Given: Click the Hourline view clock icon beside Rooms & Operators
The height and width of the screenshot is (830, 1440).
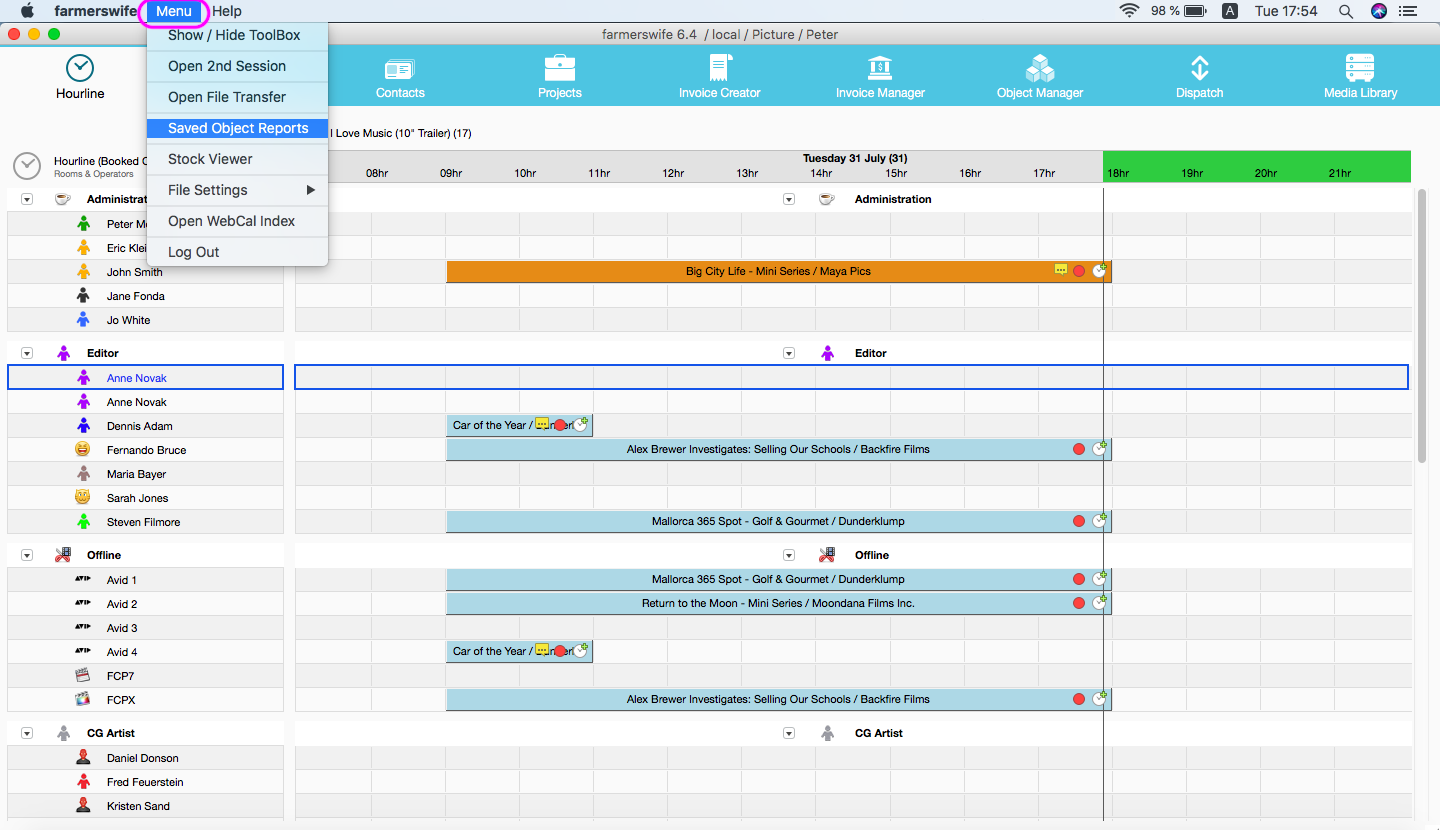Looking at the screenshot, I should (27, 166).
